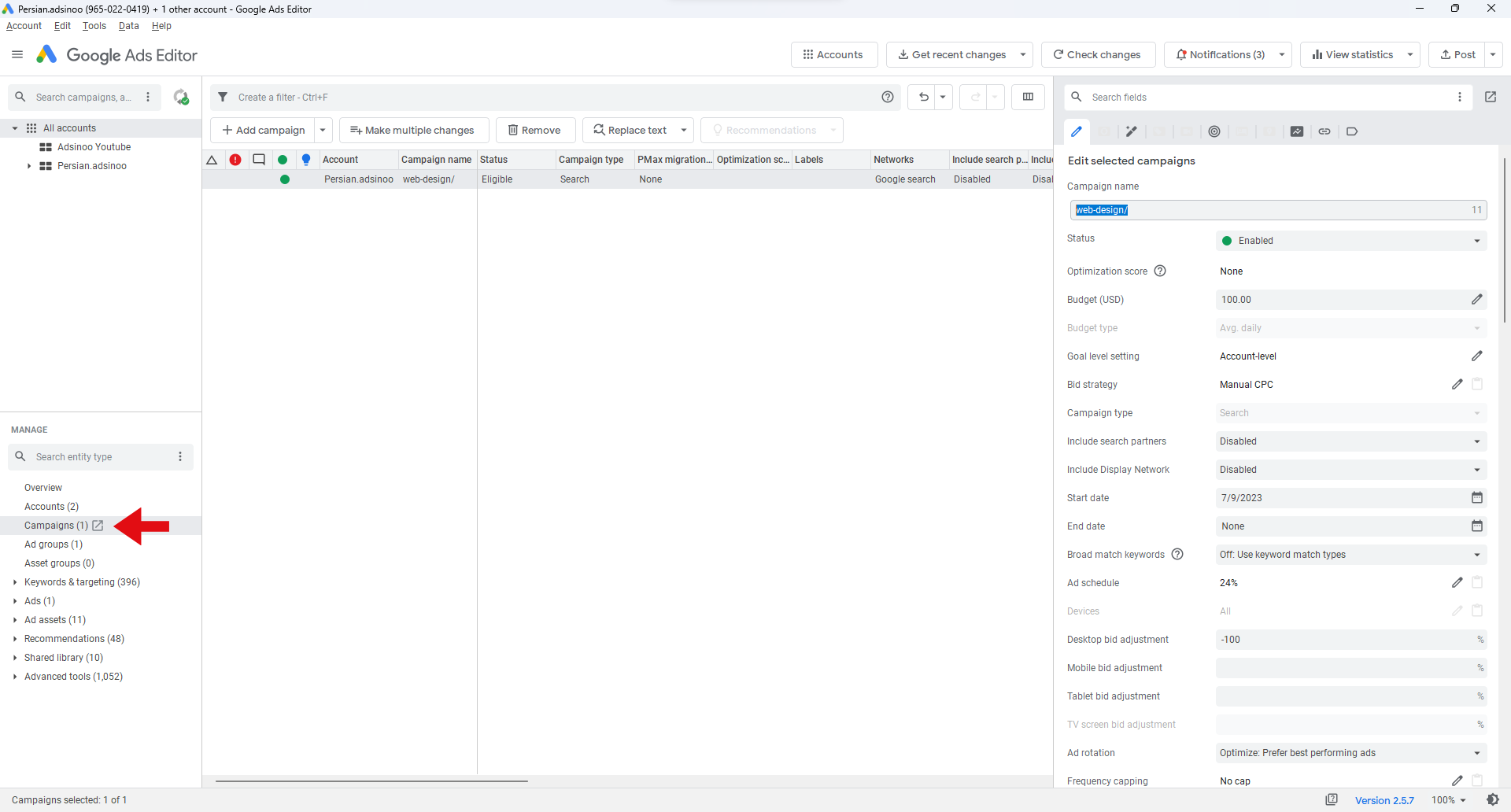Select the pencil edit tab in panel

click(x=1077, y=131)
